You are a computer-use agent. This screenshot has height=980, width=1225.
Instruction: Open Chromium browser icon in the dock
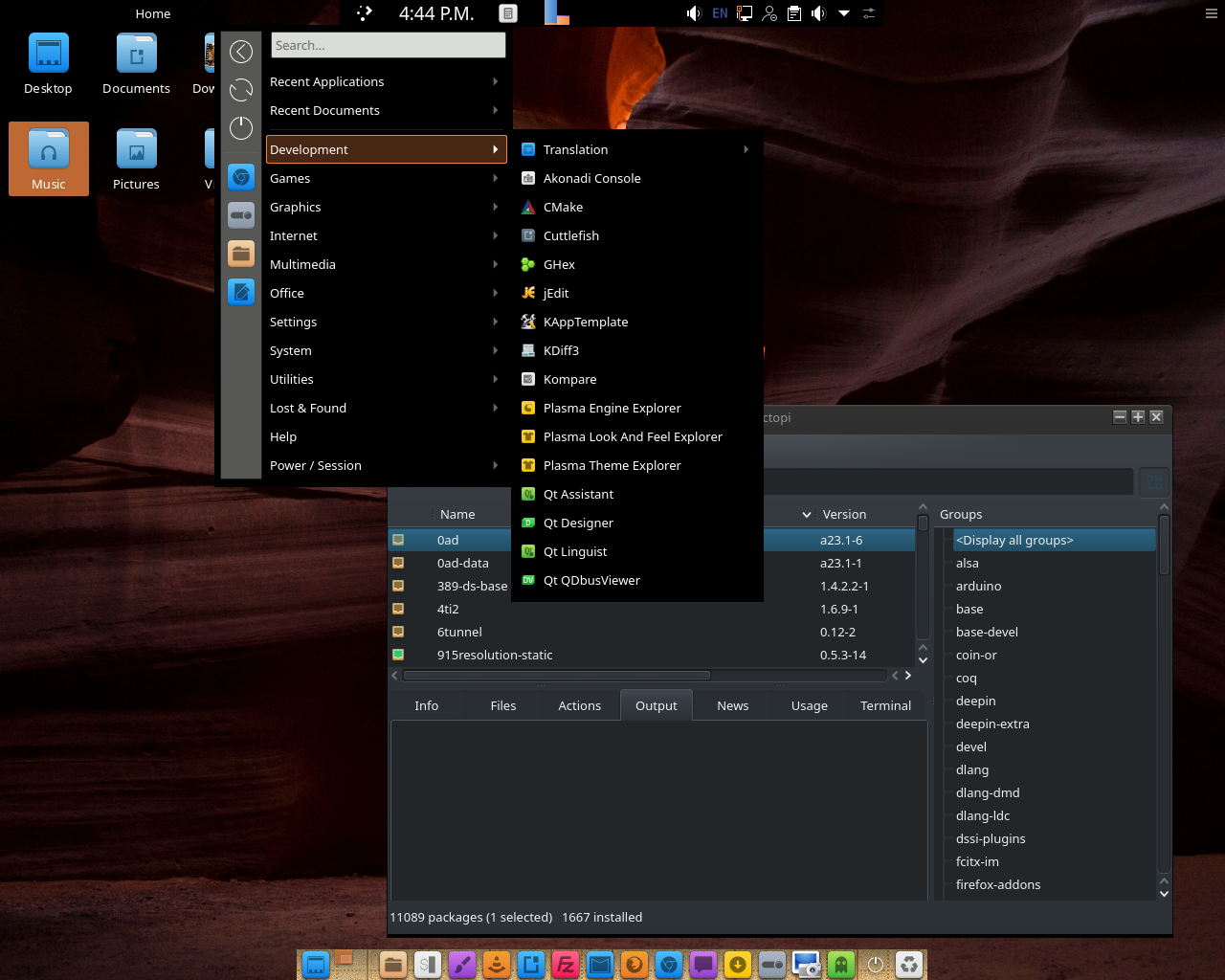tap(669, 965)
